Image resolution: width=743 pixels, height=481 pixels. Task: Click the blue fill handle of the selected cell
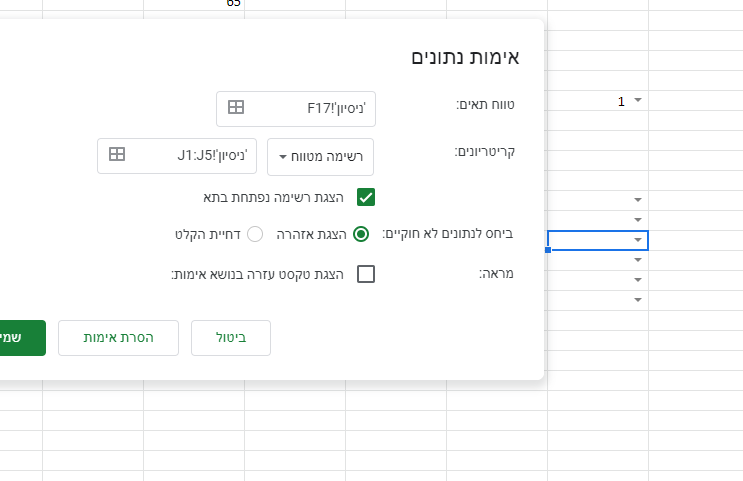pos(548,249)
